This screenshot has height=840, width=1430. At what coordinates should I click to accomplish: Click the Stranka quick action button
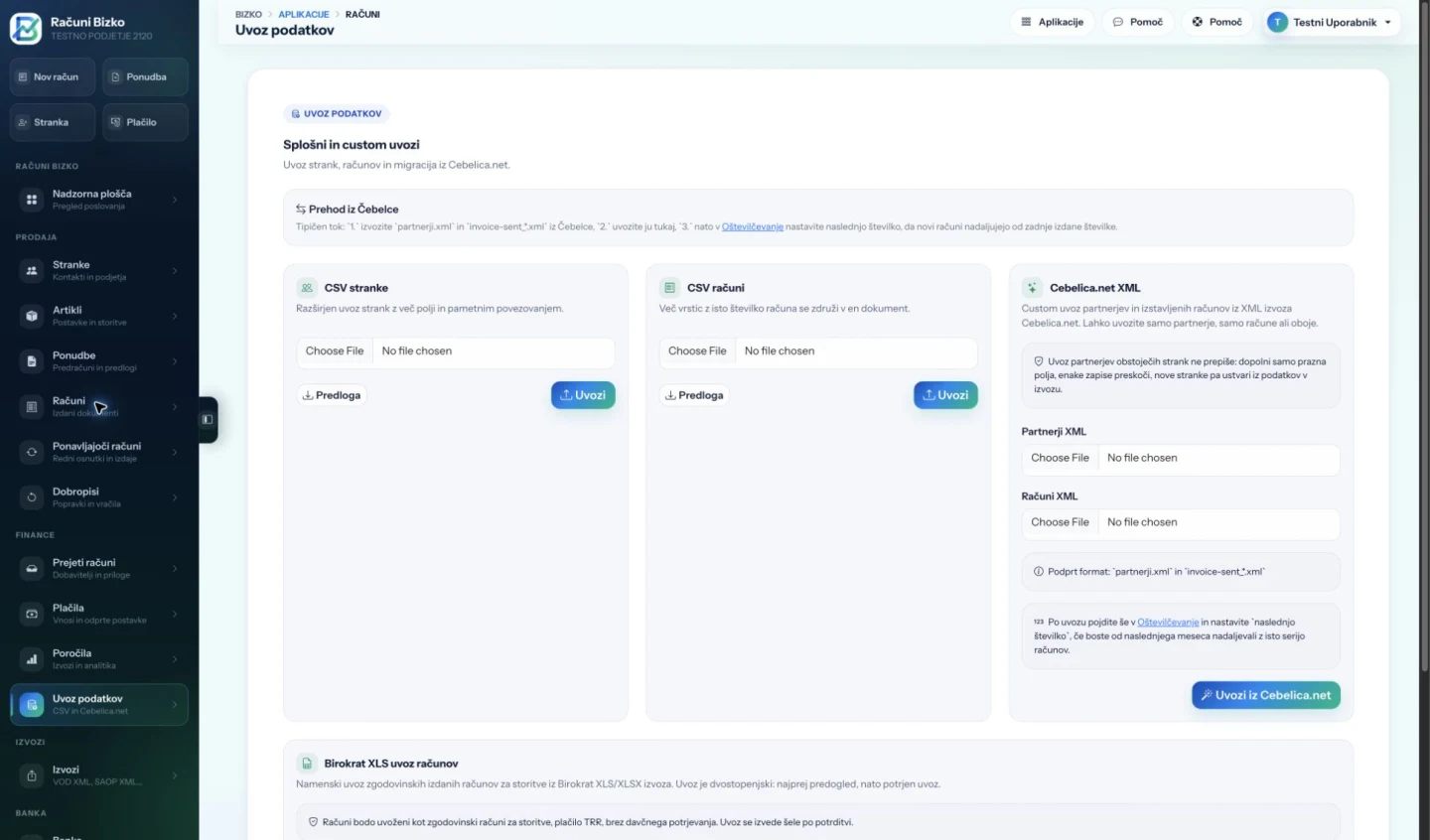pos(53,122)
